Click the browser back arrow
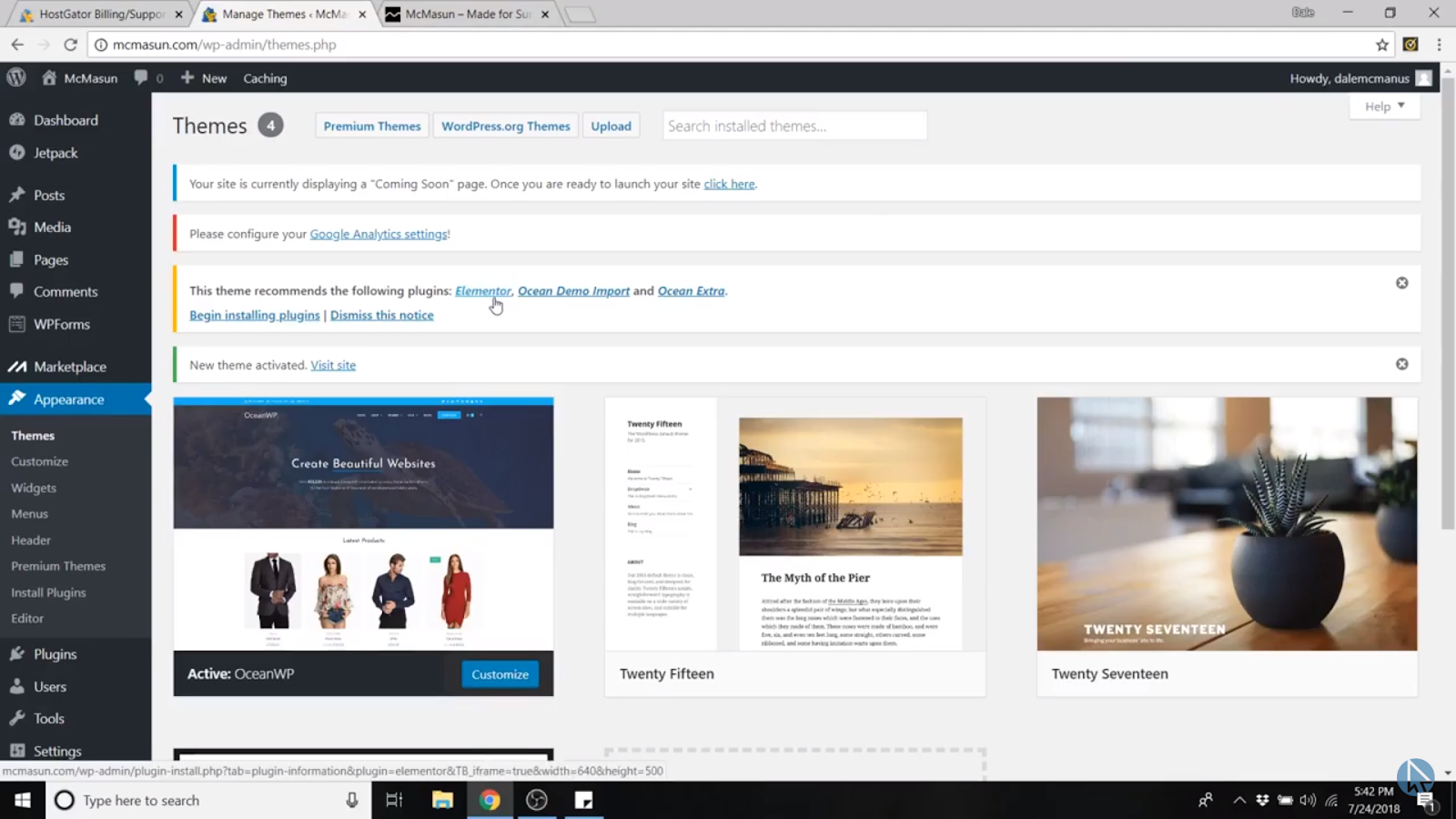The image size is (1456, 819). [17, 45]
